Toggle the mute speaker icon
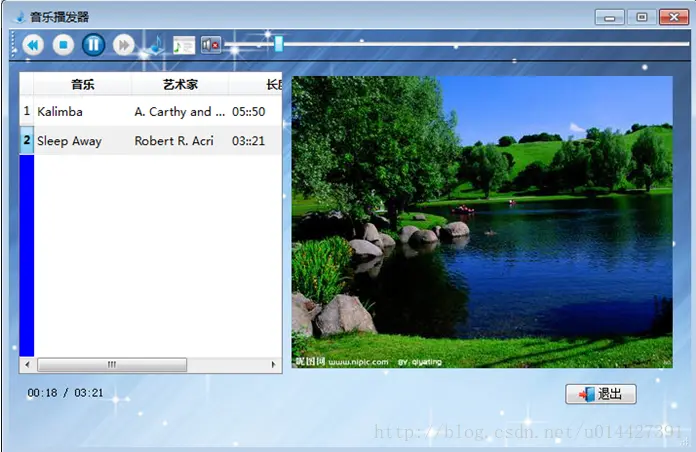The image size is (696, 452). (x=211, y=45)
